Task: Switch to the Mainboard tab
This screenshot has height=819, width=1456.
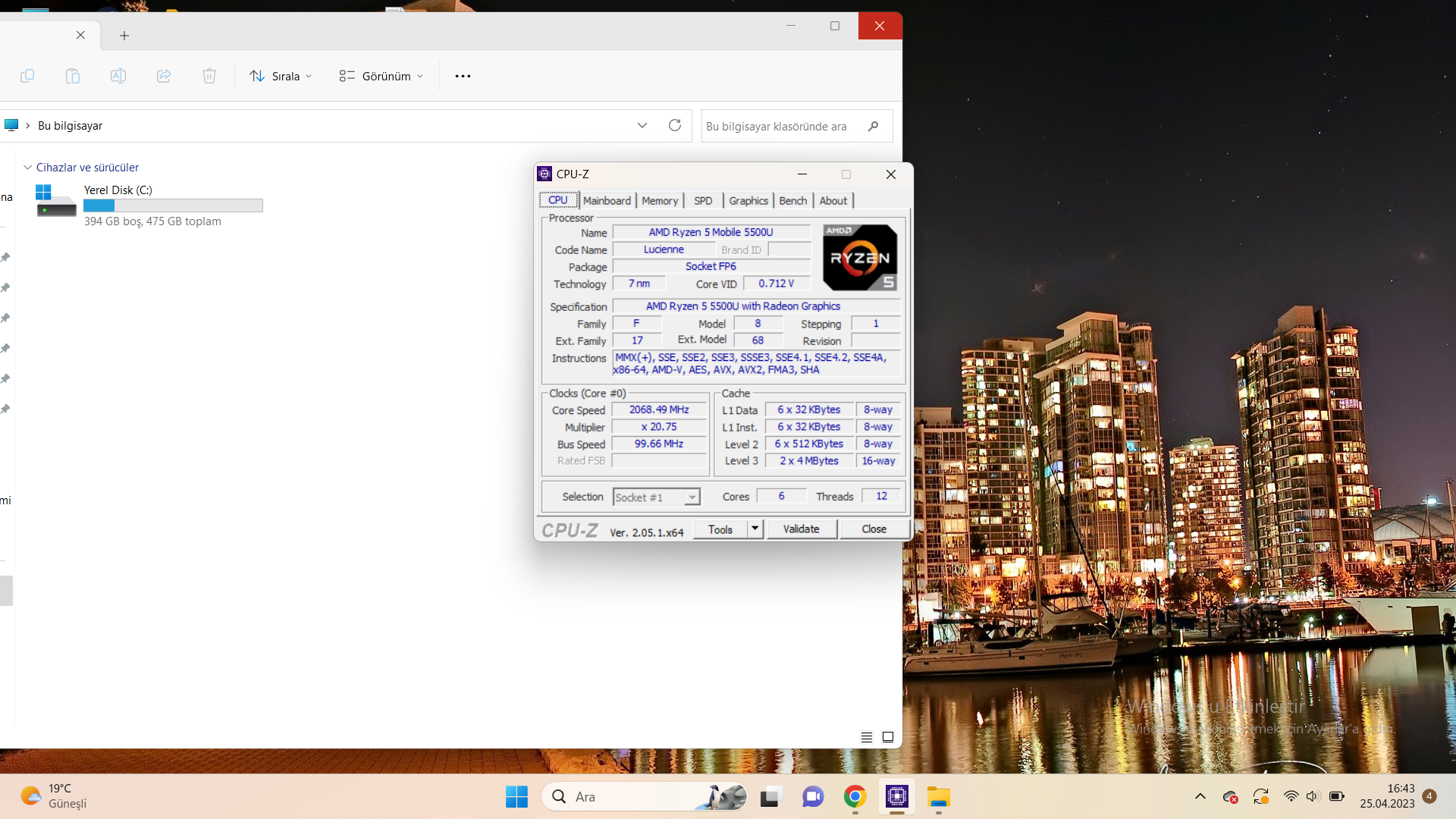Action: pyautogui.click(x=607, y=200)
